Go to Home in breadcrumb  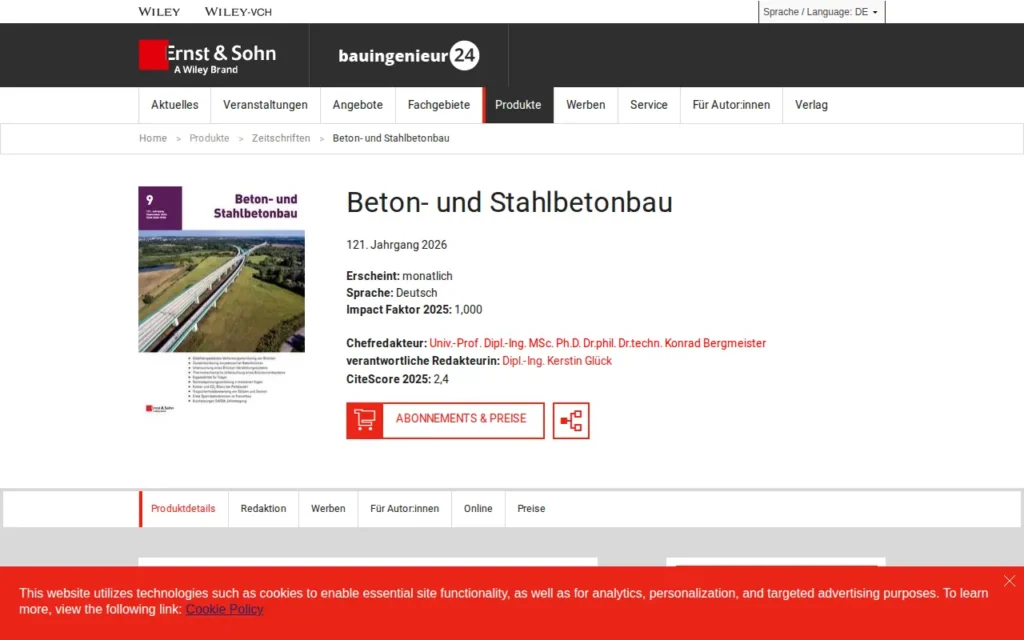tap(153, 138)
